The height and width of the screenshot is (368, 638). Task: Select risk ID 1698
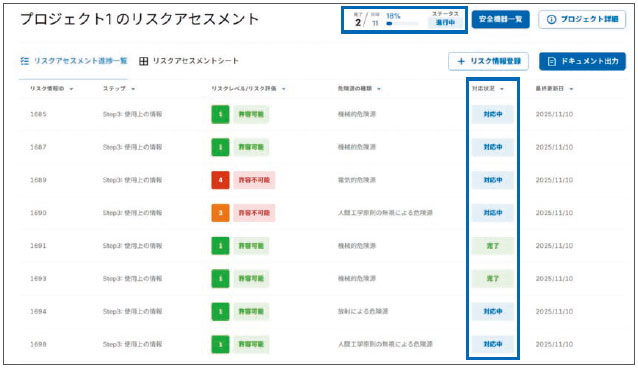38,344
